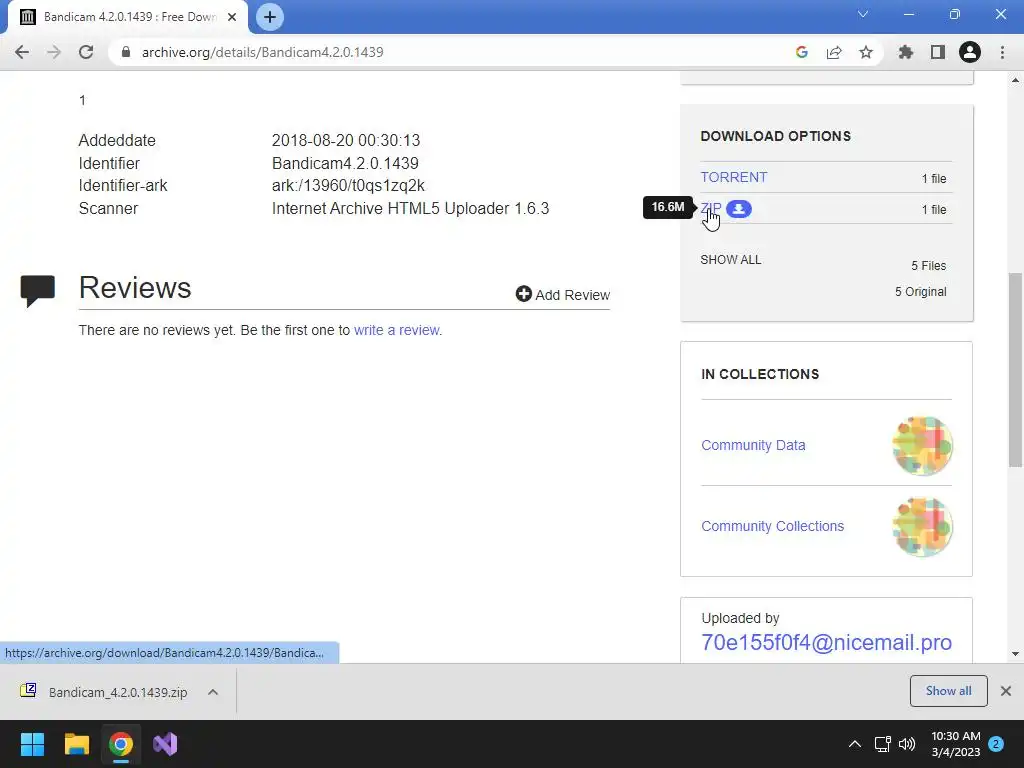This screenshot has height=768, width=1024.
Task: Click the '5 Files' count text
Action: tap(929, 266)
